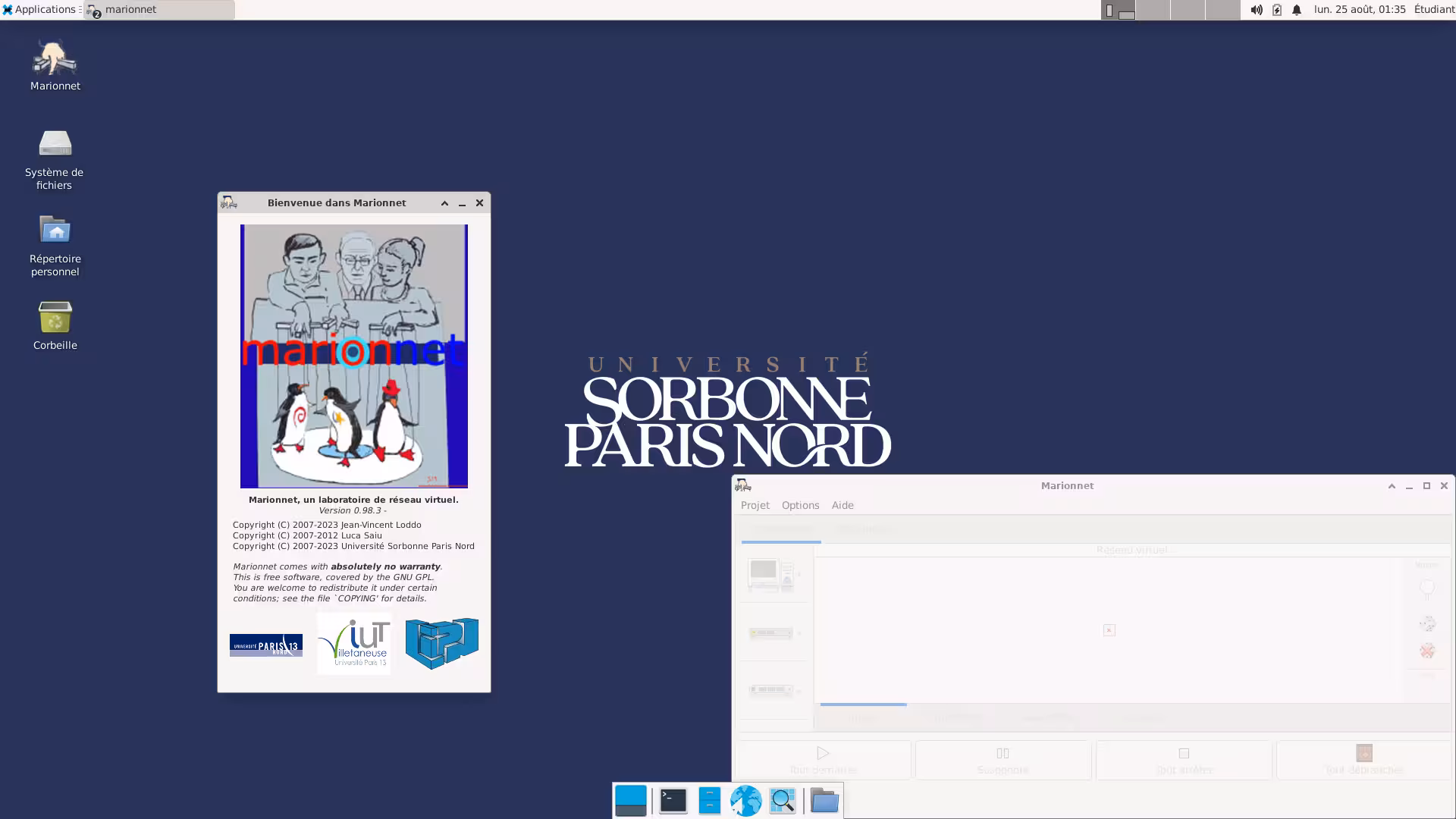1456x819 pixels.
Task: Click the file cabinet icon in the dock
Action: tap(709, 800)
